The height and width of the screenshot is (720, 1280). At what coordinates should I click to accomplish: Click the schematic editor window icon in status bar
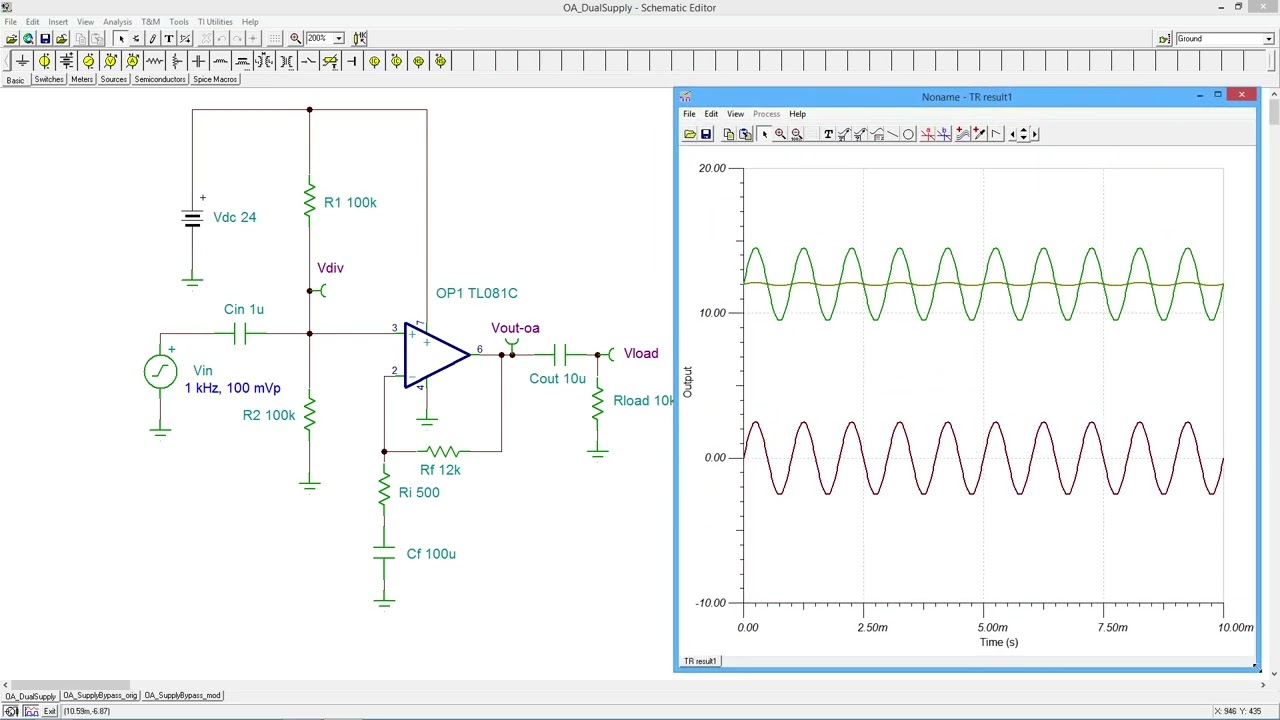[x=10, y=711]
